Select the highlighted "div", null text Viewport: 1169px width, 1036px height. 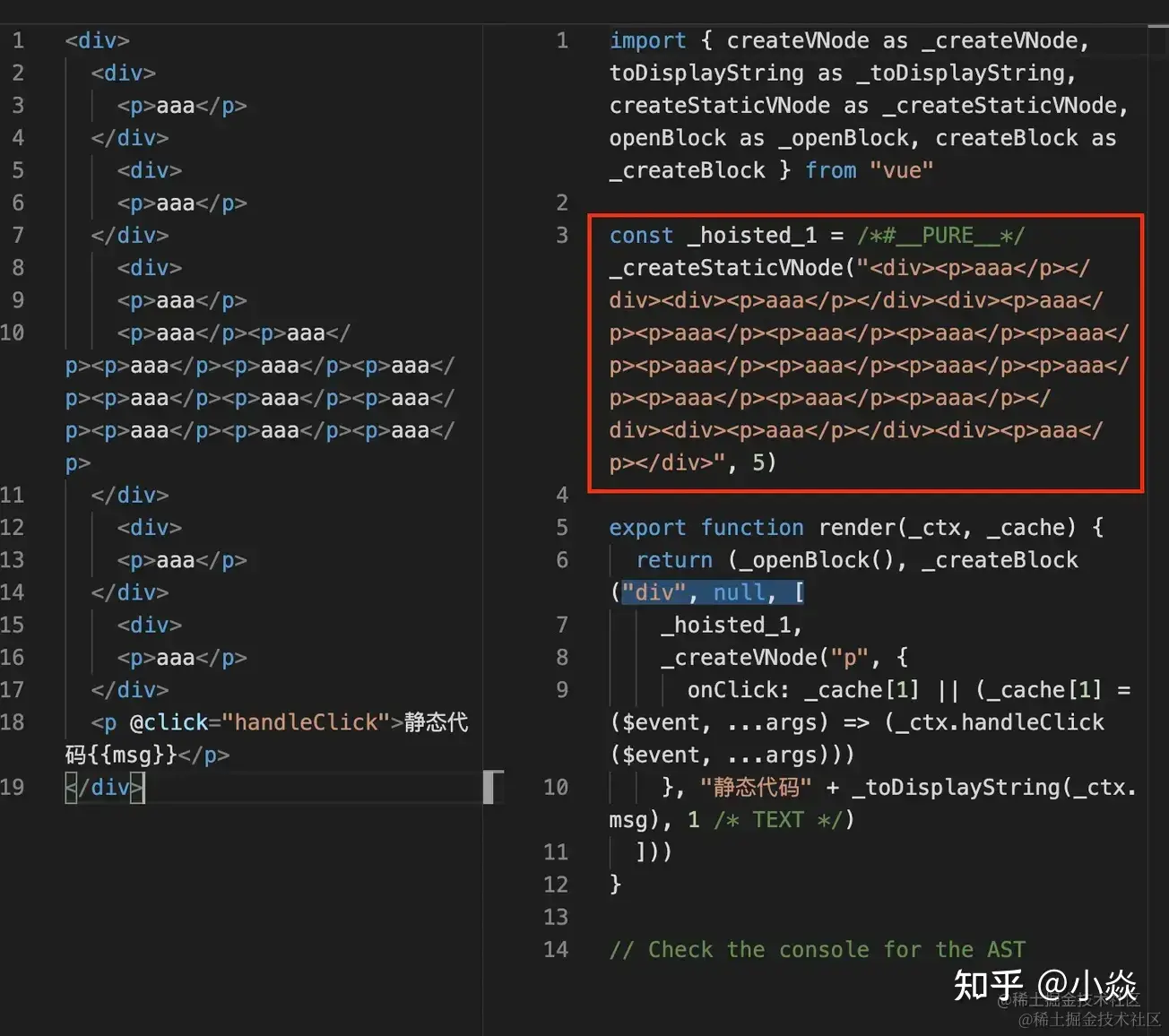coord(711,591)
